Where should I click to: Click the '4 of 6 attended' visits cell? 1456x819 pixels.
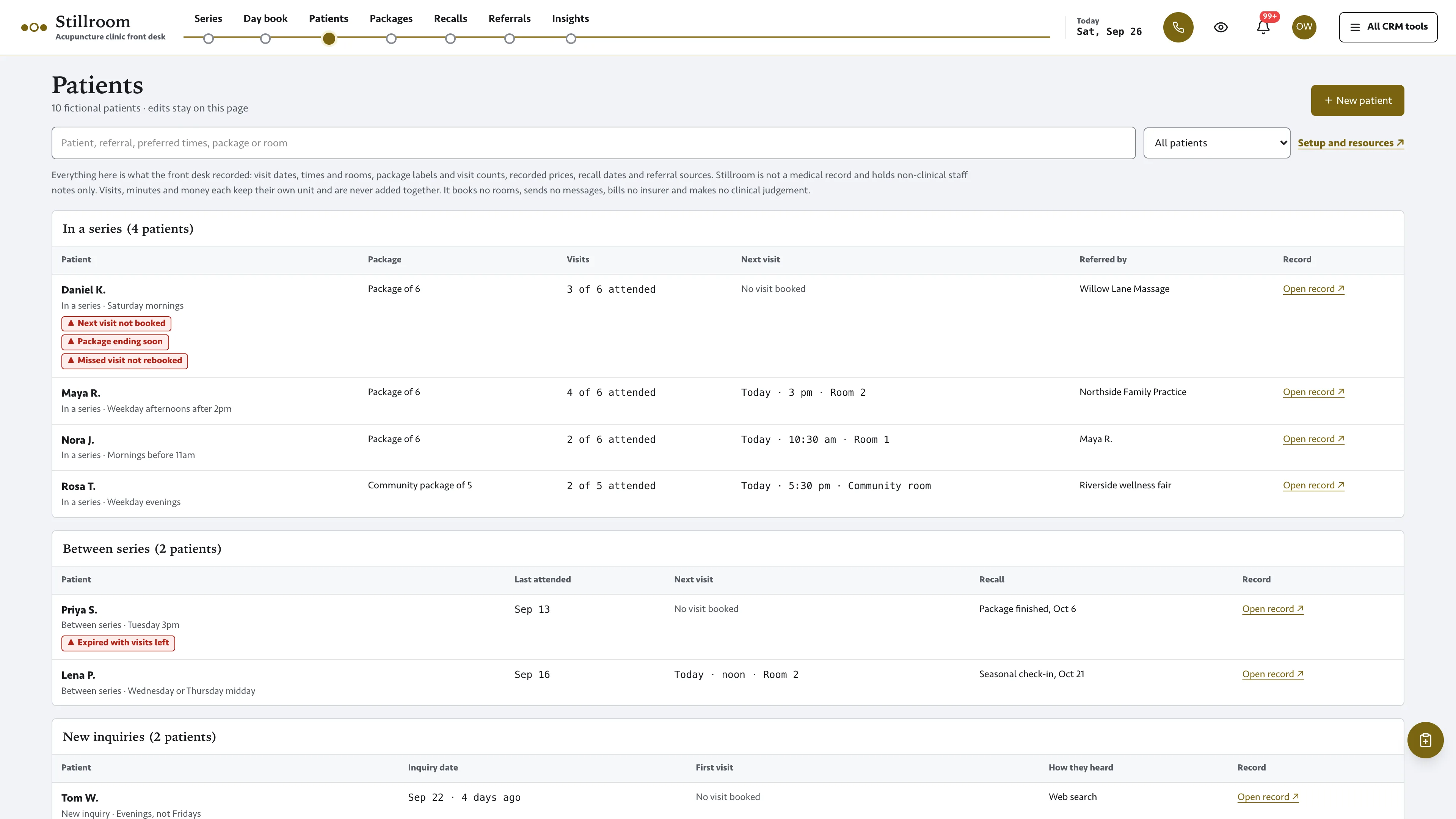pyautogui.click(x=611, y=393)
